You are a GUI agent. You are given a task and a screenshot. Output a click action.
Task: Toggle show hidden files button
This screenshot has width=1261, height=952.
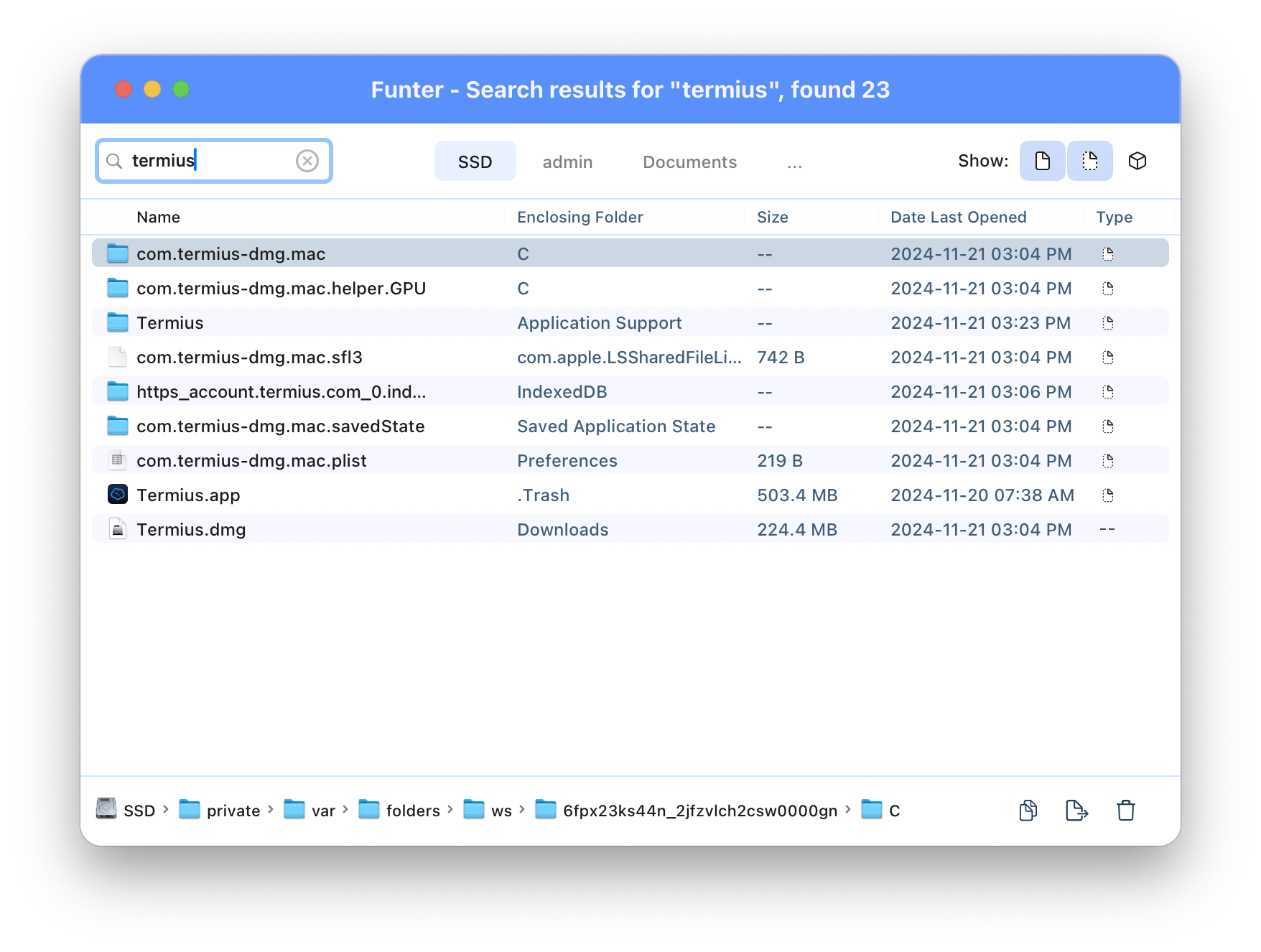coord(1089,161)
